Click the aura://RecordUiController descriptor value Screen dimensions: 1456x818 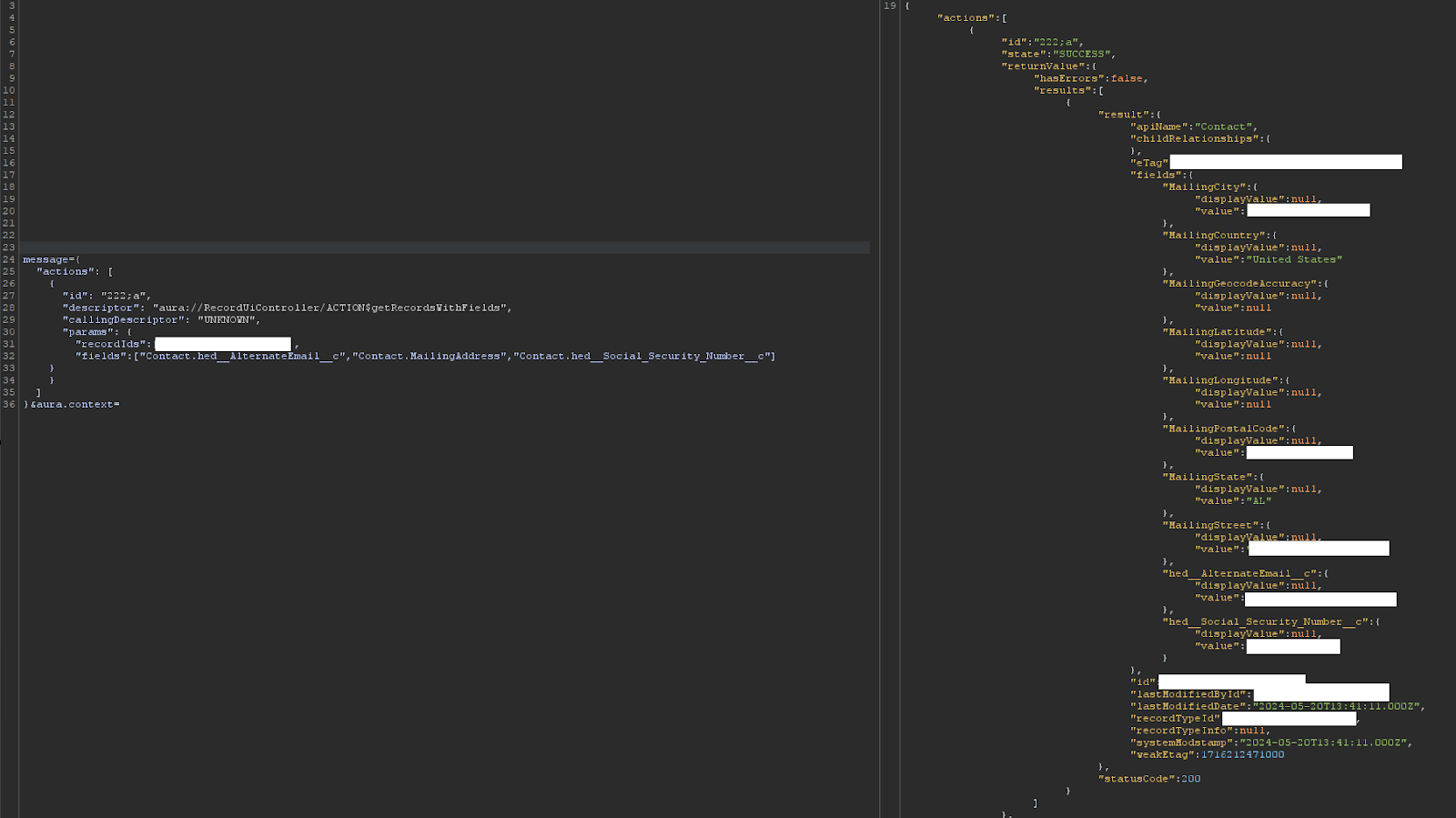pyautogui.click(x=329, y=308)
